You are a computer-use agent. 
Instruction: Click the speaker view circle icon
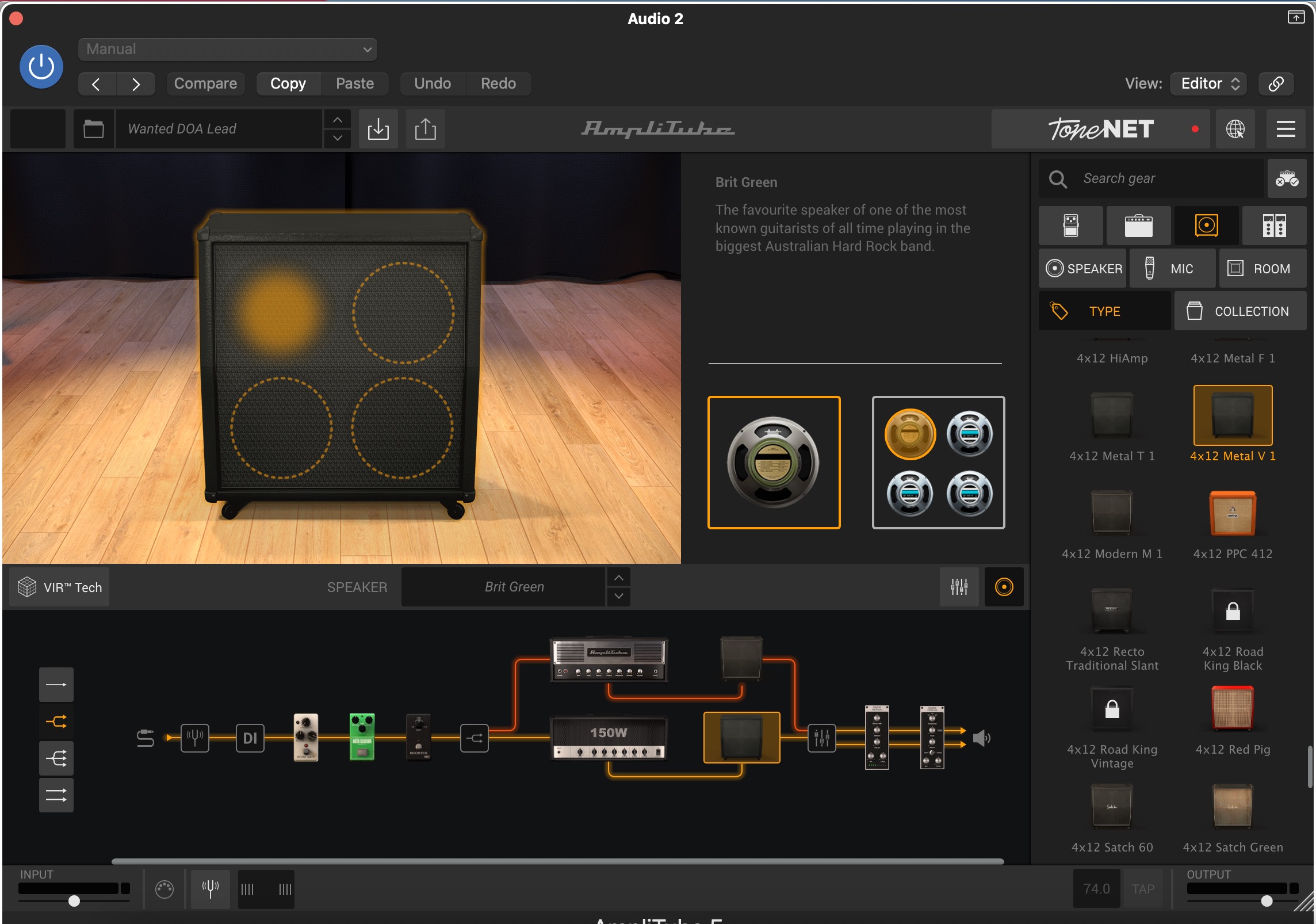[1004, 587]
